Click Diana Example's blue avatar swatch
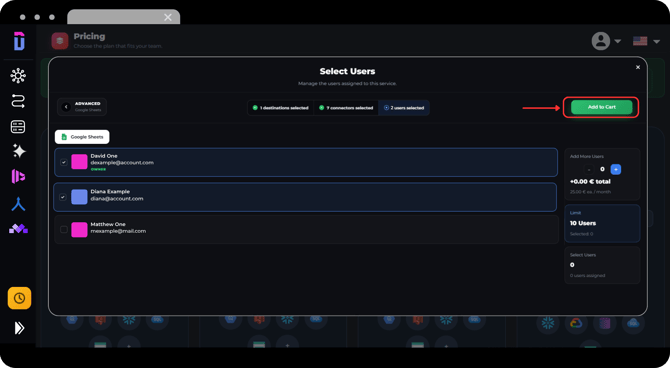Image resolution: width=670 pixels, height=368 pixels. point(79,197)
